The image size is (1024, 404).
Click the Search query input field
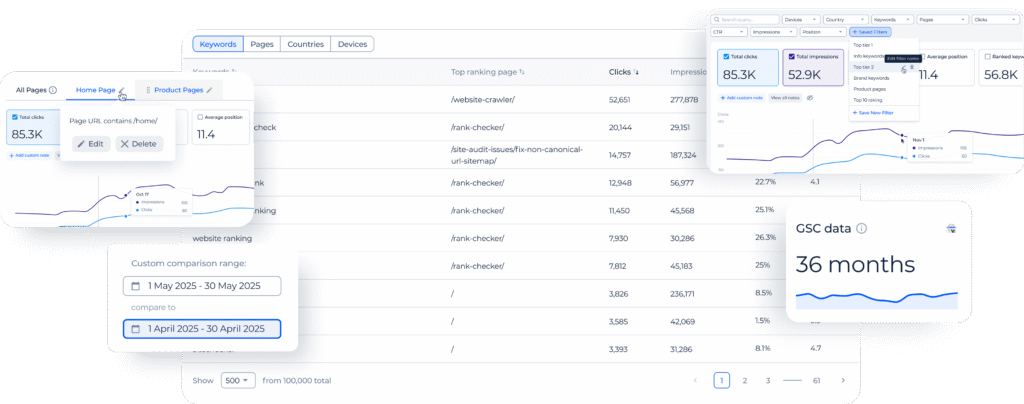tap(745, 20)
